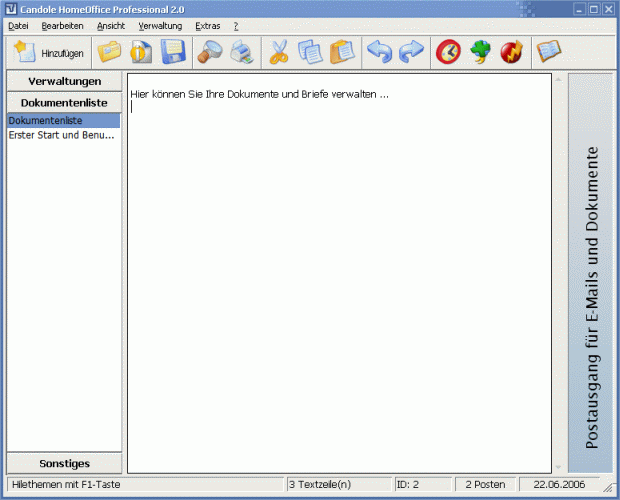Expand the Verwaltungen sidebar section
The image size is (620, 500).
(x=64, y=81)
